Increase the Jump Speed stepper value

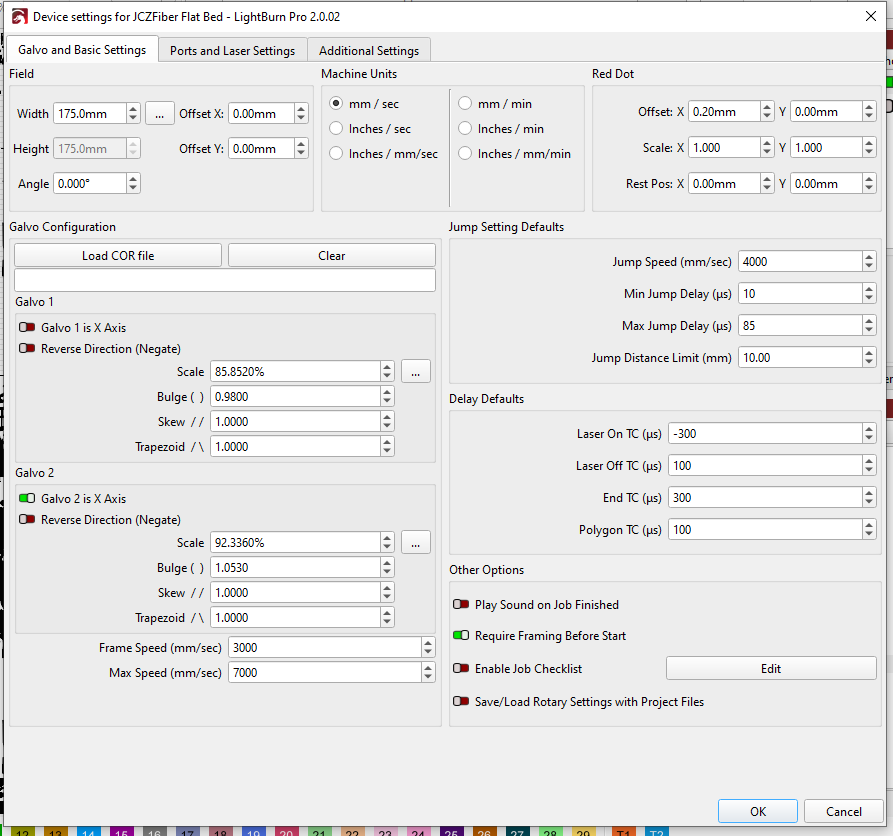point(868,257)
